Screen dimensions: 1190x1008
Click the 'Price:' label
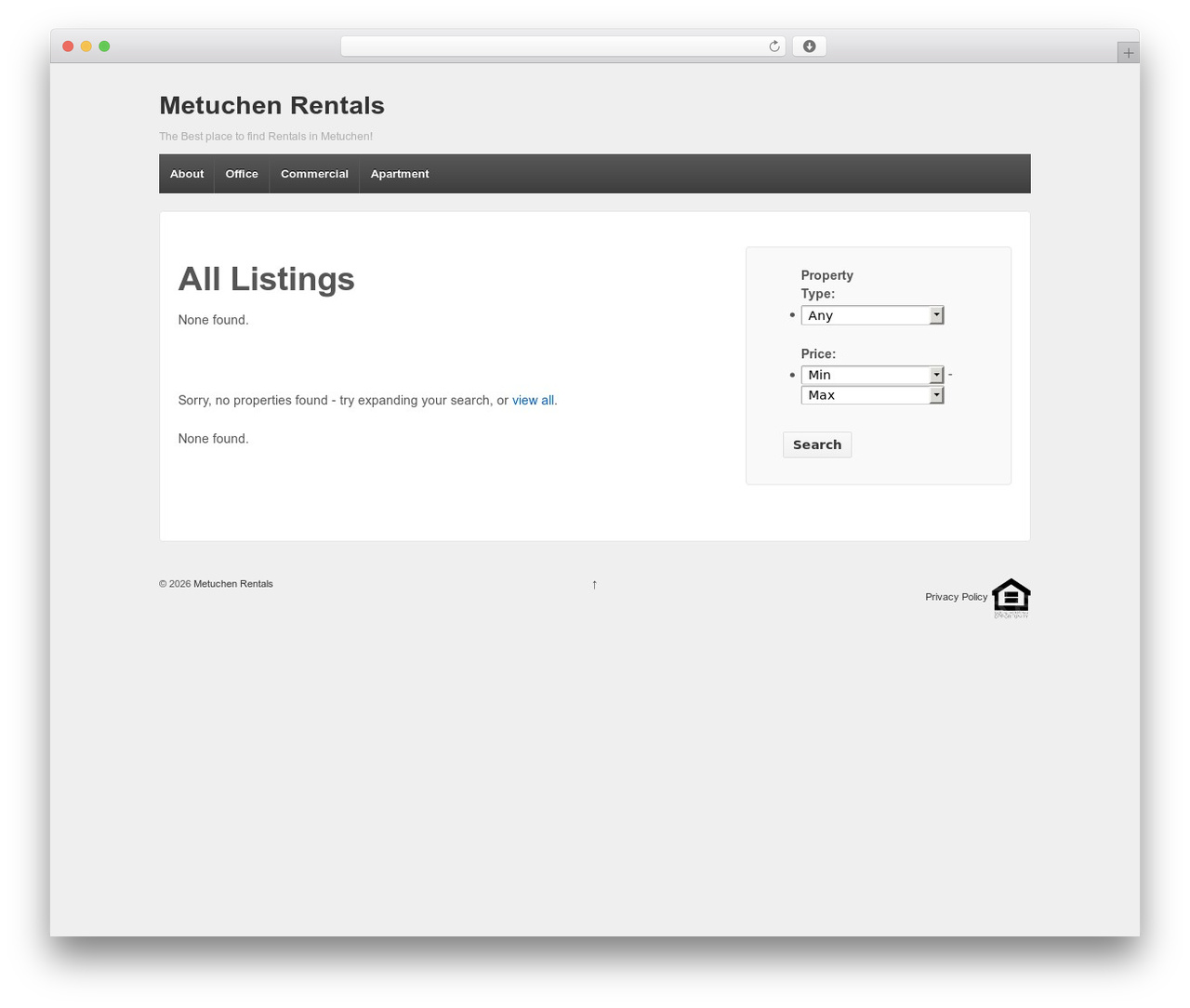pyautogui.click(x=818, y=354)
